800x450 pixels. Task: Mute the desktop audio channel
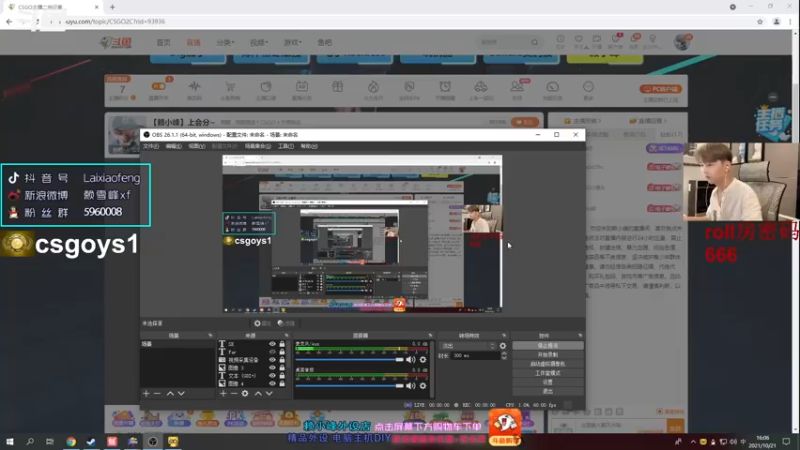click(411, 386)
